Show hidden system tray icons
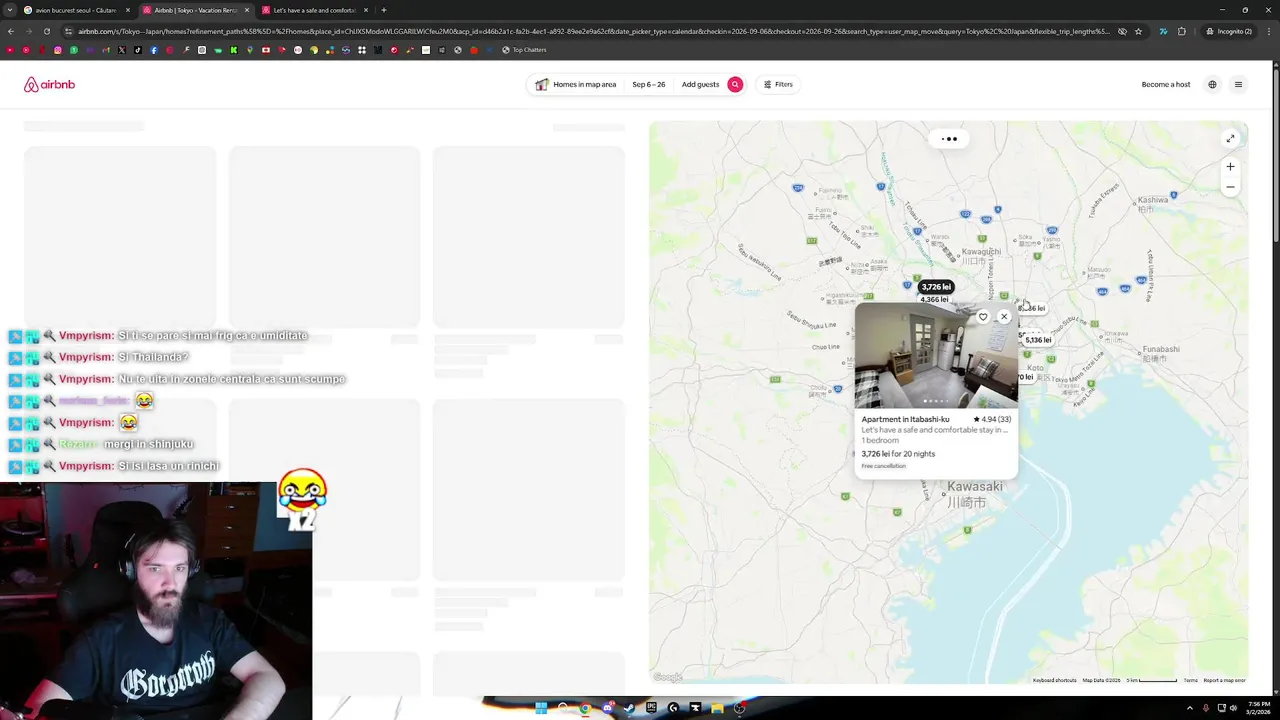This screenshot has height=720, width=1280. [1190, 708]
